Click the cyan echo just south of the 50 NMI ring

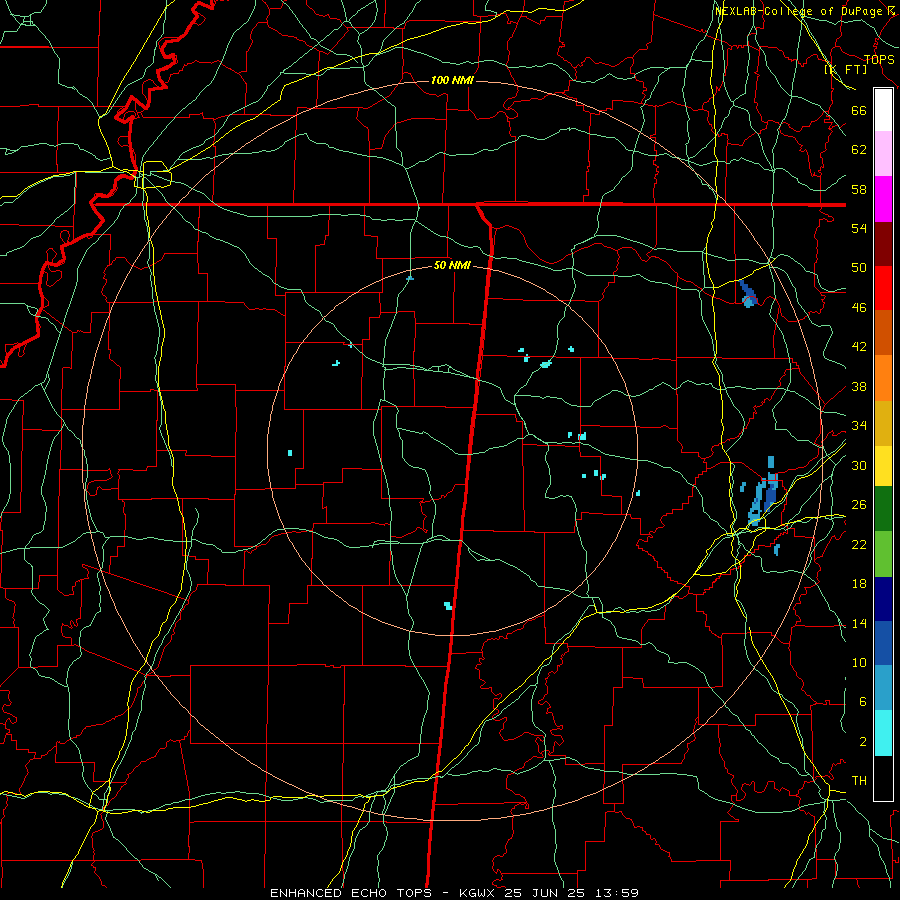point(448,606)
